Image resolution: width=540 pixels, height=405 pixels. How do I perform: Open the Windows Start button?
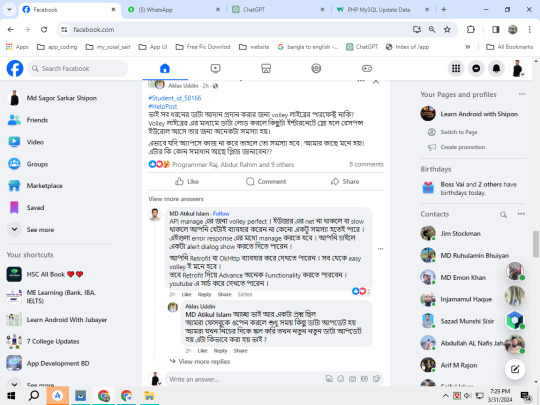point(11,396)
